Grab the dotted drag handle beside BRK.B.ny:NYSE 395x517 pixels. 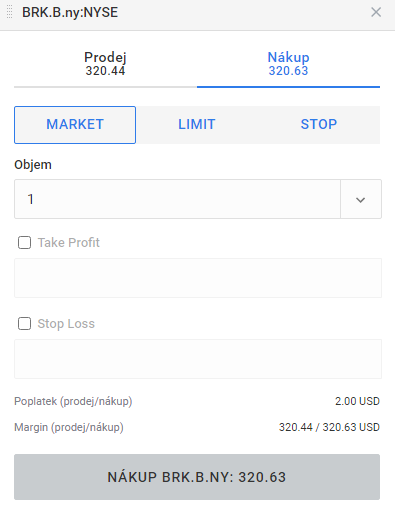tap(9, 12)
